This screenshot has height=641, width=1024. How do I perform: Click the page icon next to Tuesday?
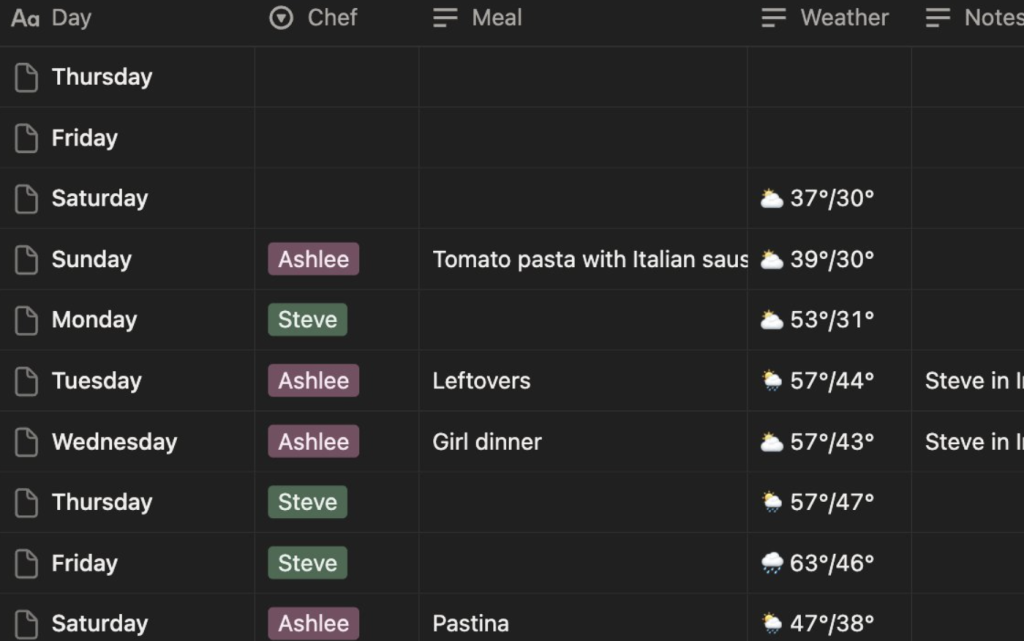click(x=26, y=381)
